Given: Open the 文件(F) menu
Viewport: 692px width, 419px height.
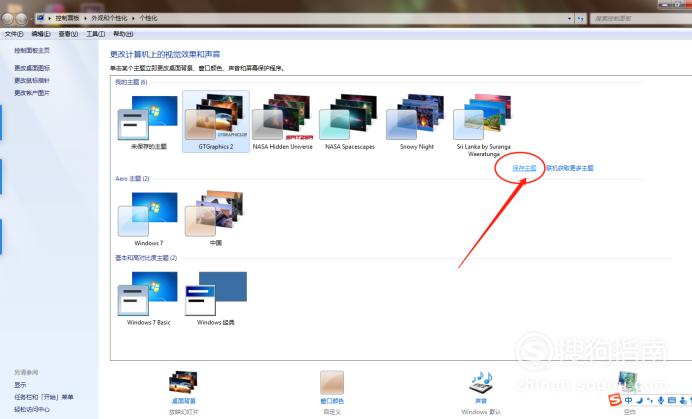Looking at the screenshot, I should [x=14, y=34].
